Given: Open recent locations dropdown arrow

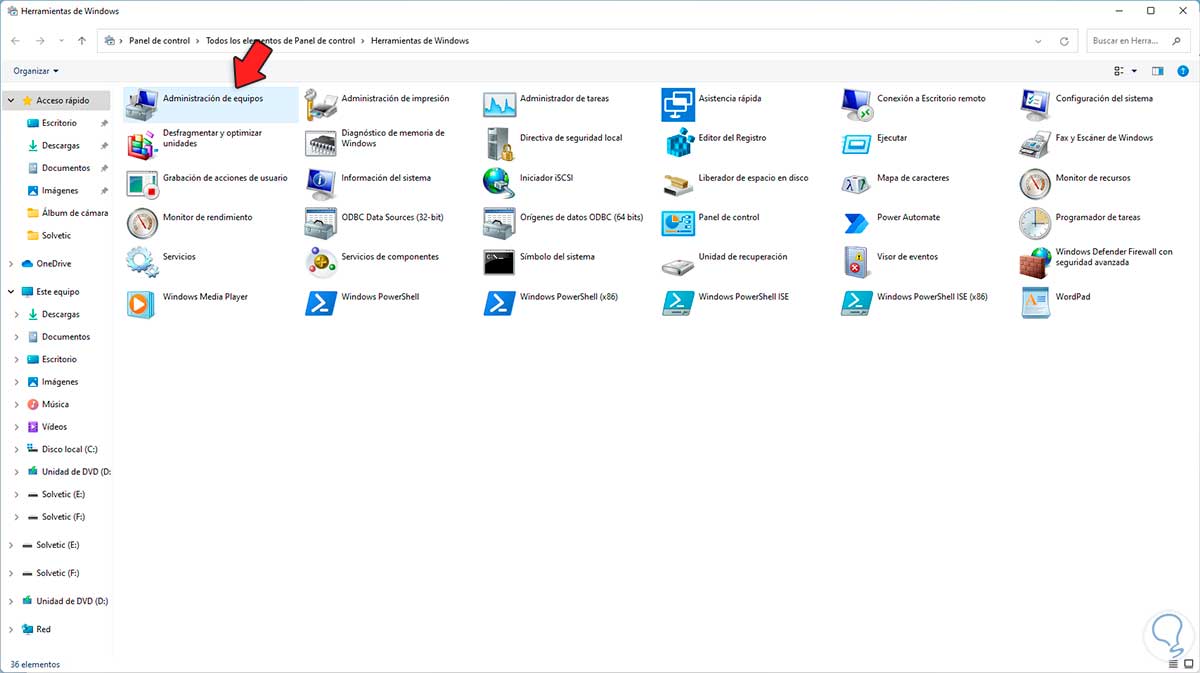Looking at the screenshot, I should click(x=61, y=41).
